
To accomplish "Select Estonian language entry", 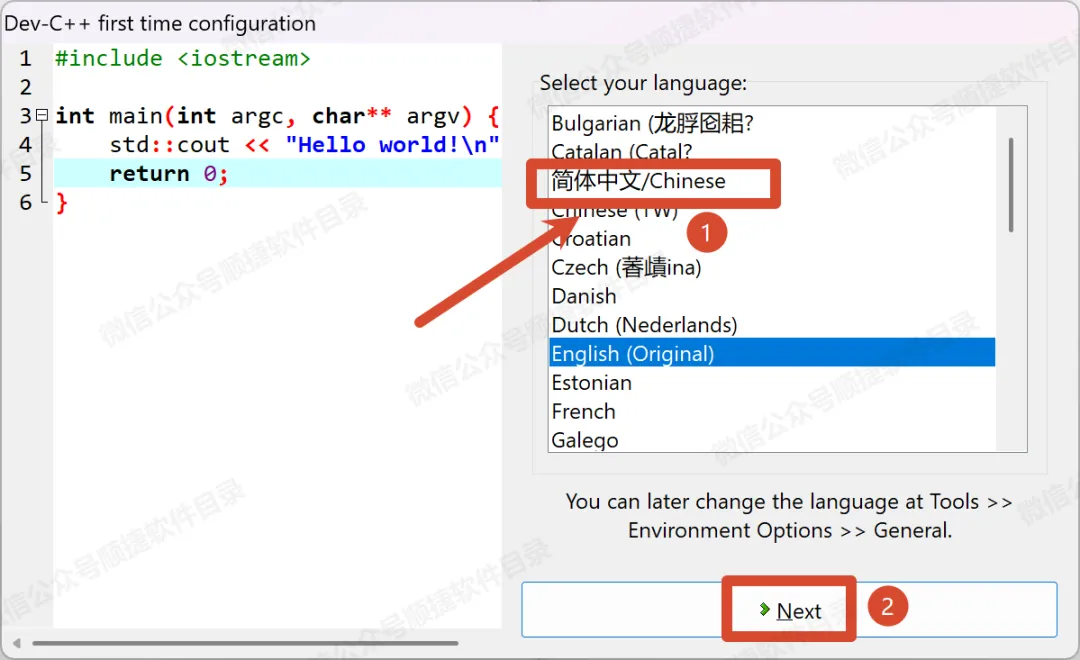I will [x=772, y=382].
